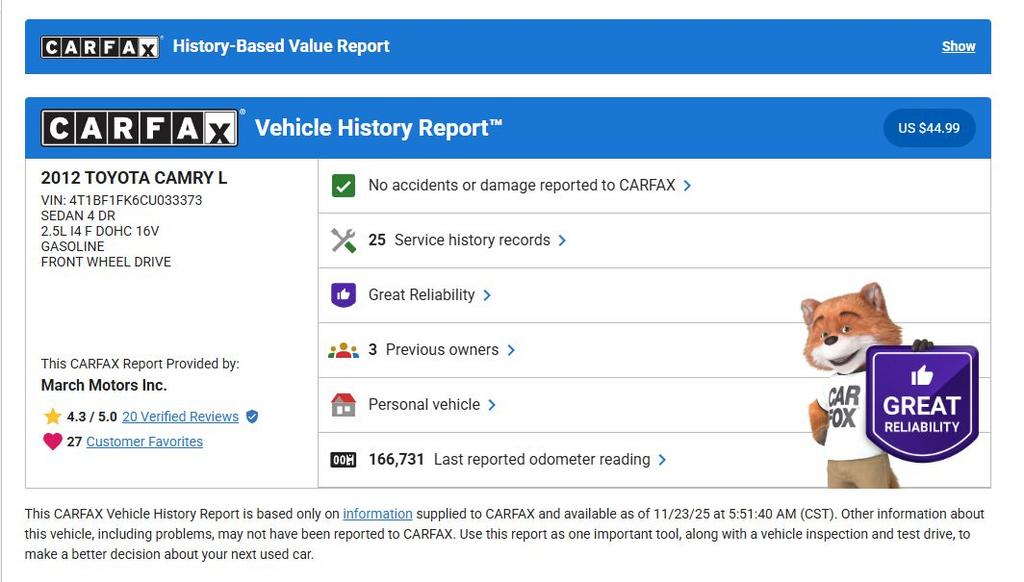Open the Customer Favorites link
Screen dimensions: 1024x582
click(144, 441)
